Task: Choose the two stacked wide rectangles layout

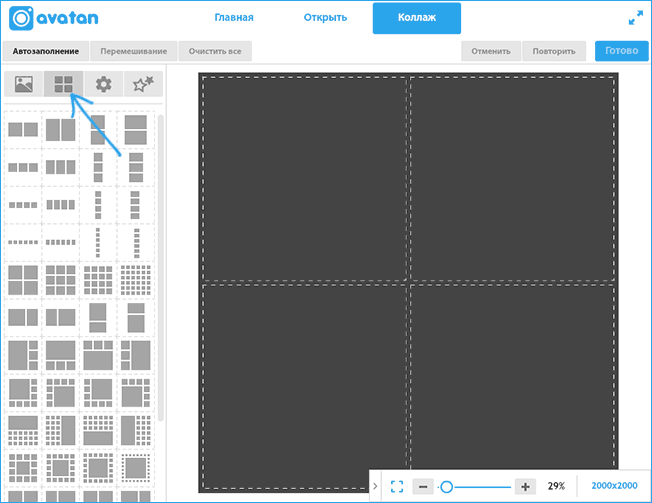Action: tap(136, 130)
